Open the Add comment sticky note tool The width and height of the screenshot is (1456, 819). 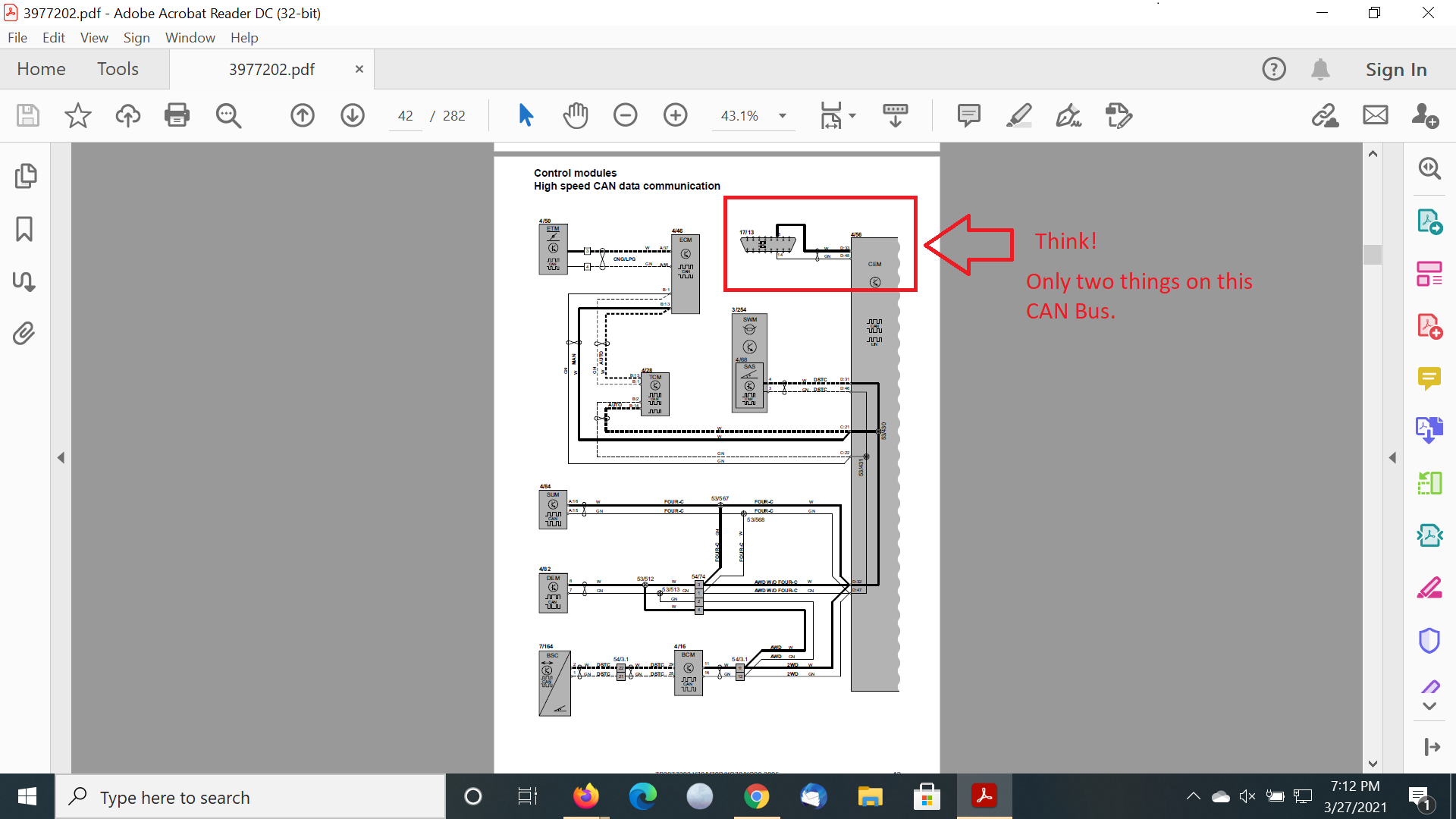968,115
